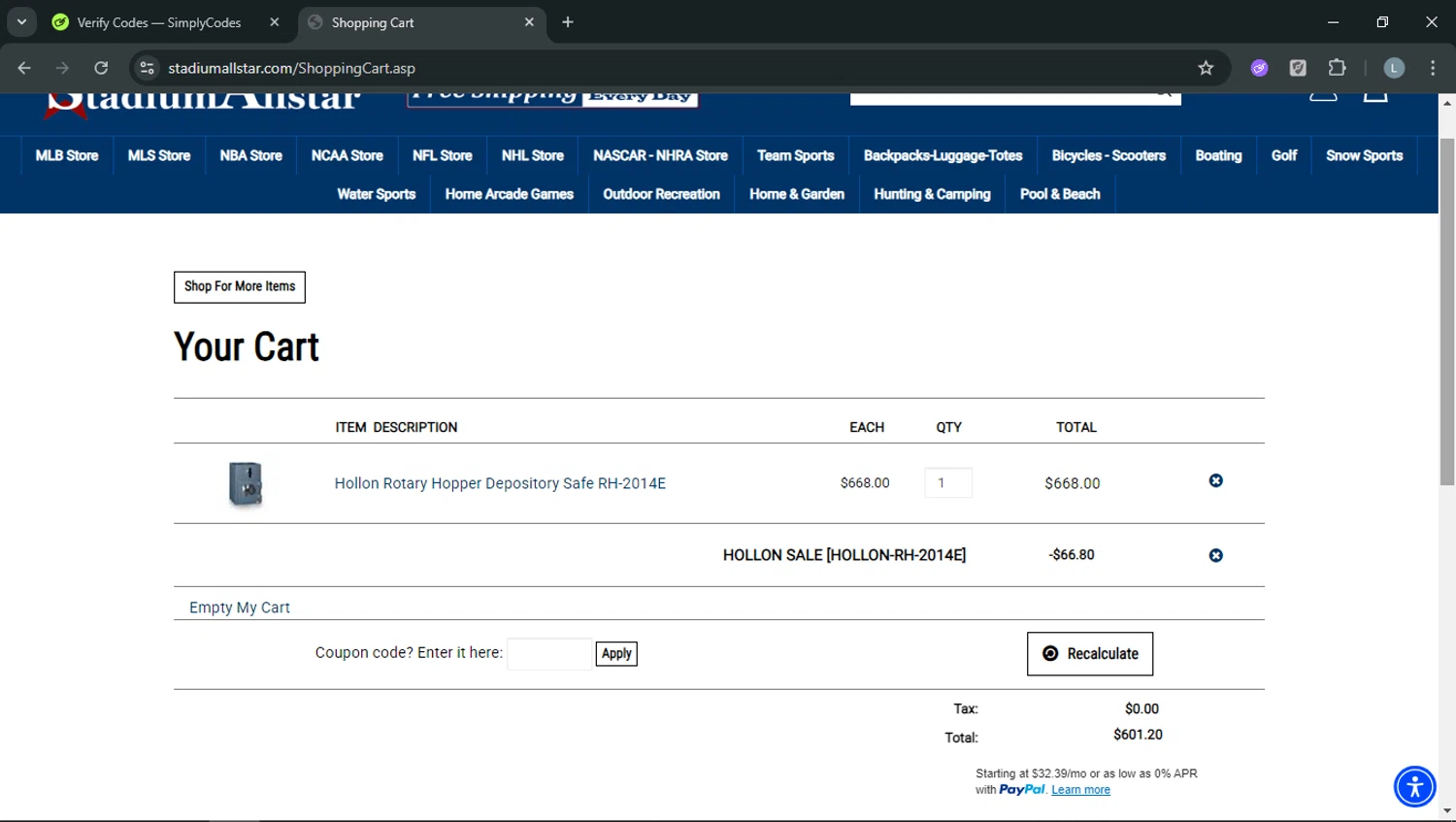1456x822 pixels.
Task: Click the page vertical scrollbar
Action: [1447, 311]
